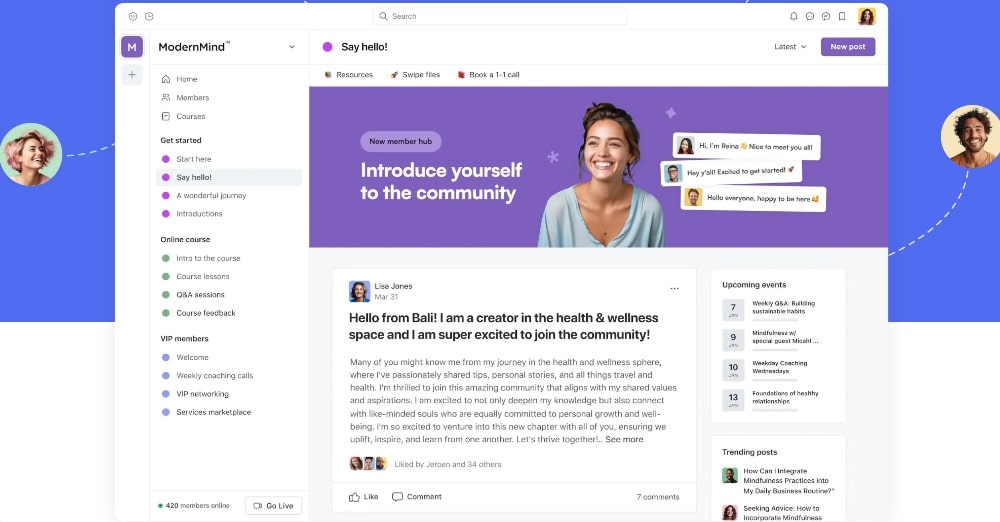Open the Resources tab
This screenshot has height=522, width=1000.
point(348,75)
